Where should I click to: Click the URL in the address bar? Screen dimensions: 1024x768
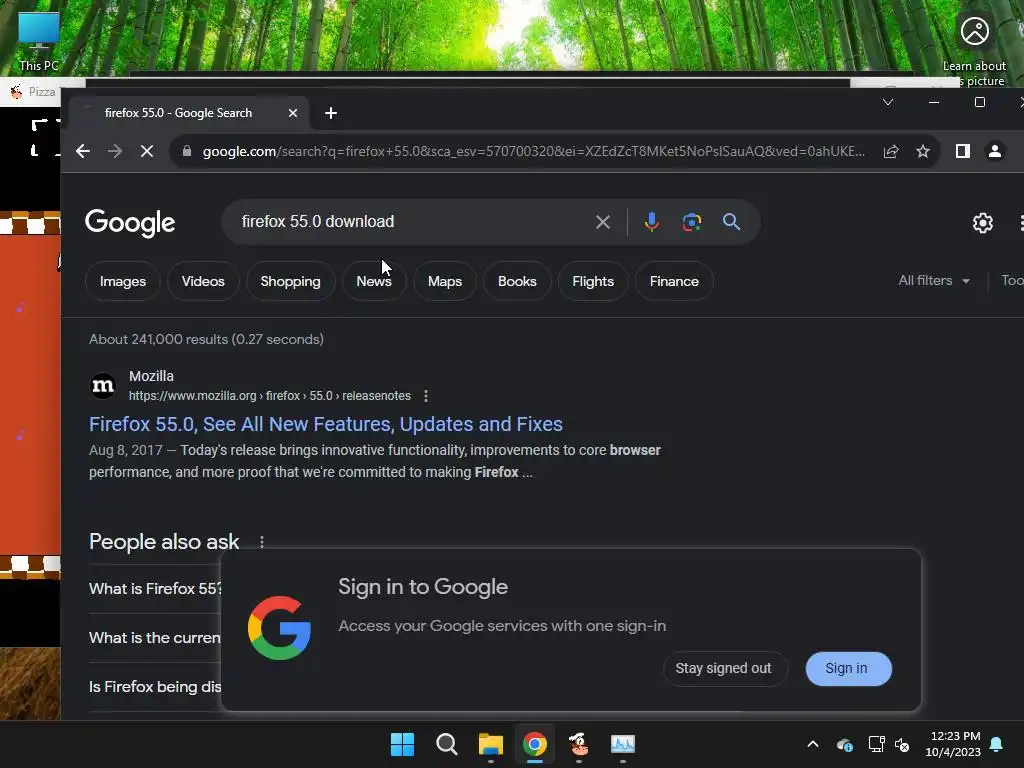coord(534,152)
